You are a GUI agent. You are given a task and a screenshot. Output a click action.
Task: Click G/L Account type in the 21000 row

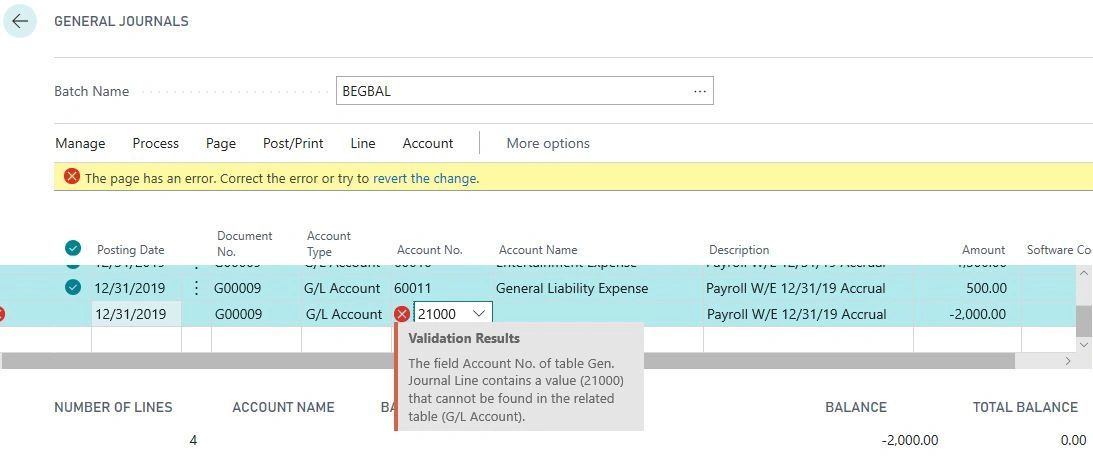[344, 314]
